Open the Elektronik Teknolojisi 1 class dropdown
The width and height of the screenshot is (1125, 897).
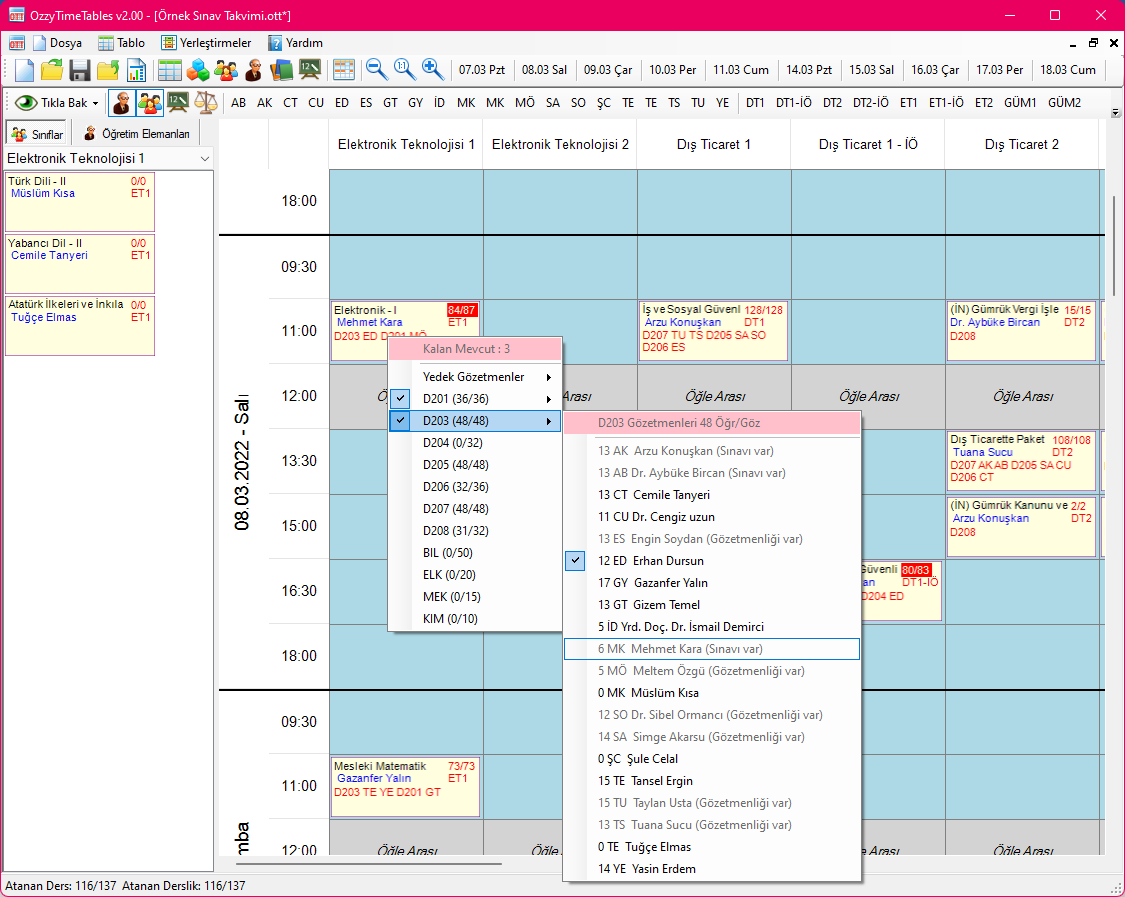tap(204, 159)
